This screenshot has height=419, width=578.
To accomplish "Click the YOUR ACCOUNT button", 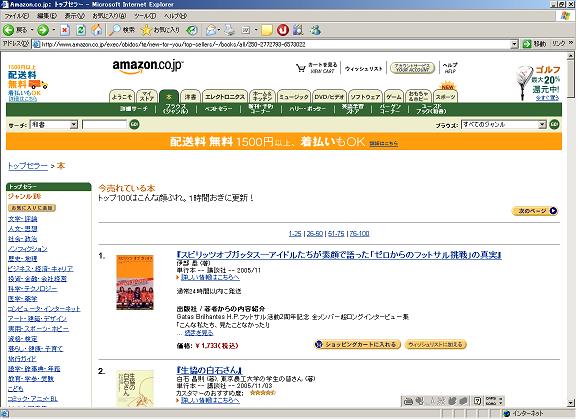I will [x=412, y=68].
